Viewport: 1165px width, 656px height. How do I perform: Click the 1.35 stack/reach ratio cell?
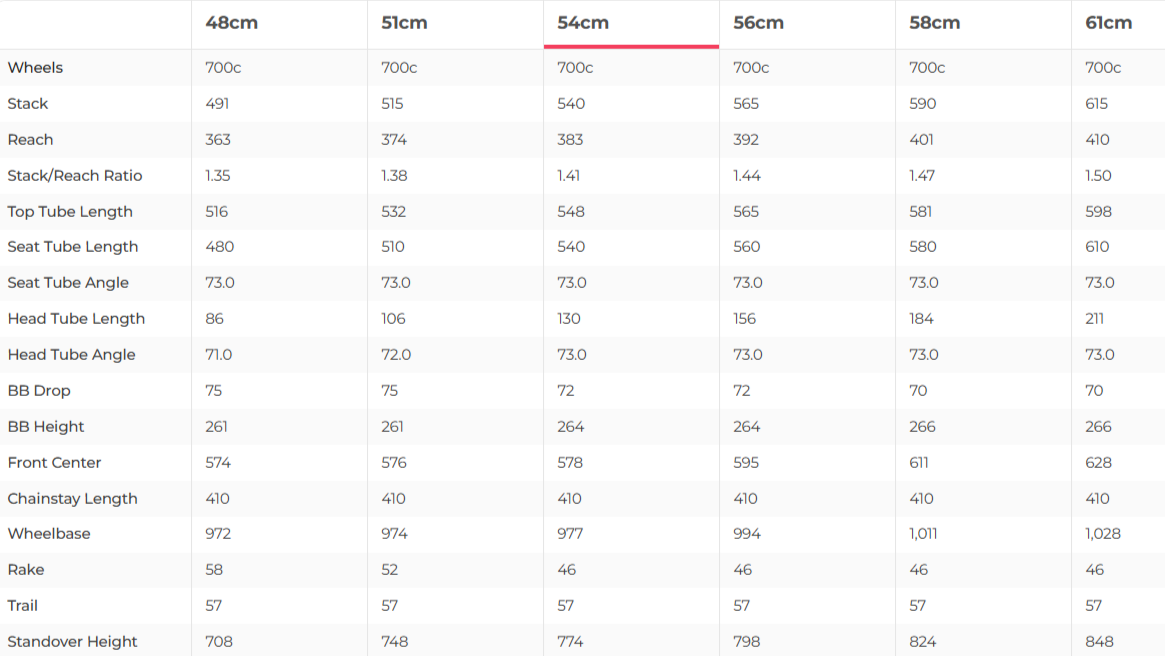(217, 176)
